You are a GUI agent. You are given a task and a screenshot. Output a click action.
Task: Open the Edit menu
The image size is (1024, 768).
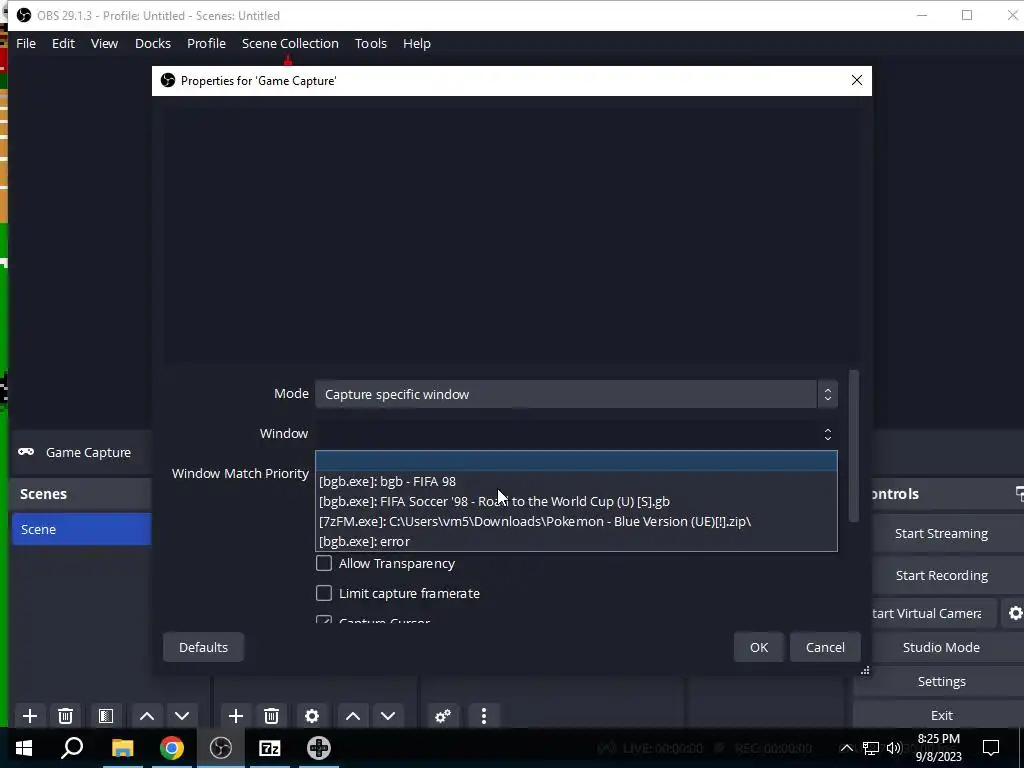click(63, 43)
